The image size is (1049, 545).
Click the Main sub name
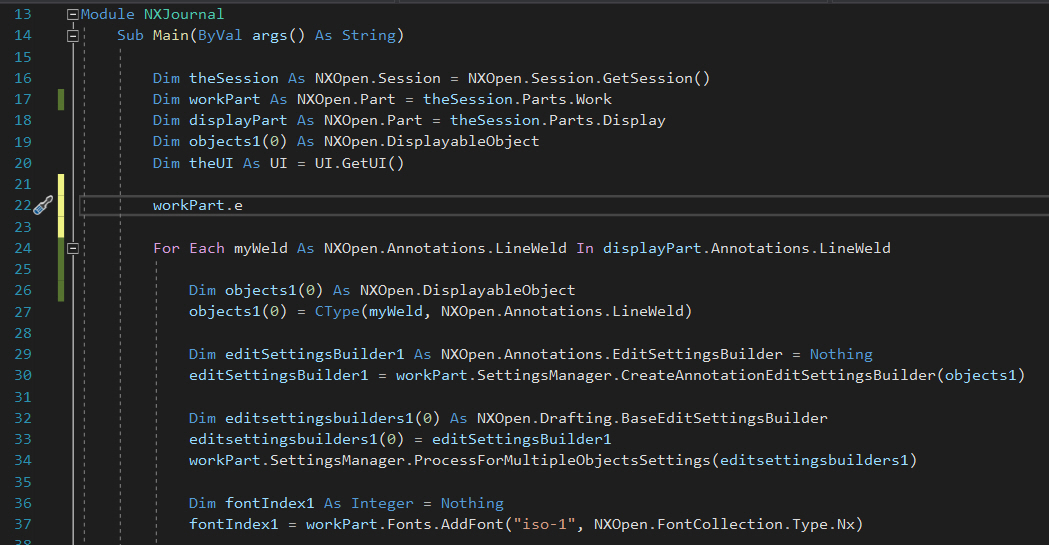[171, 35]
